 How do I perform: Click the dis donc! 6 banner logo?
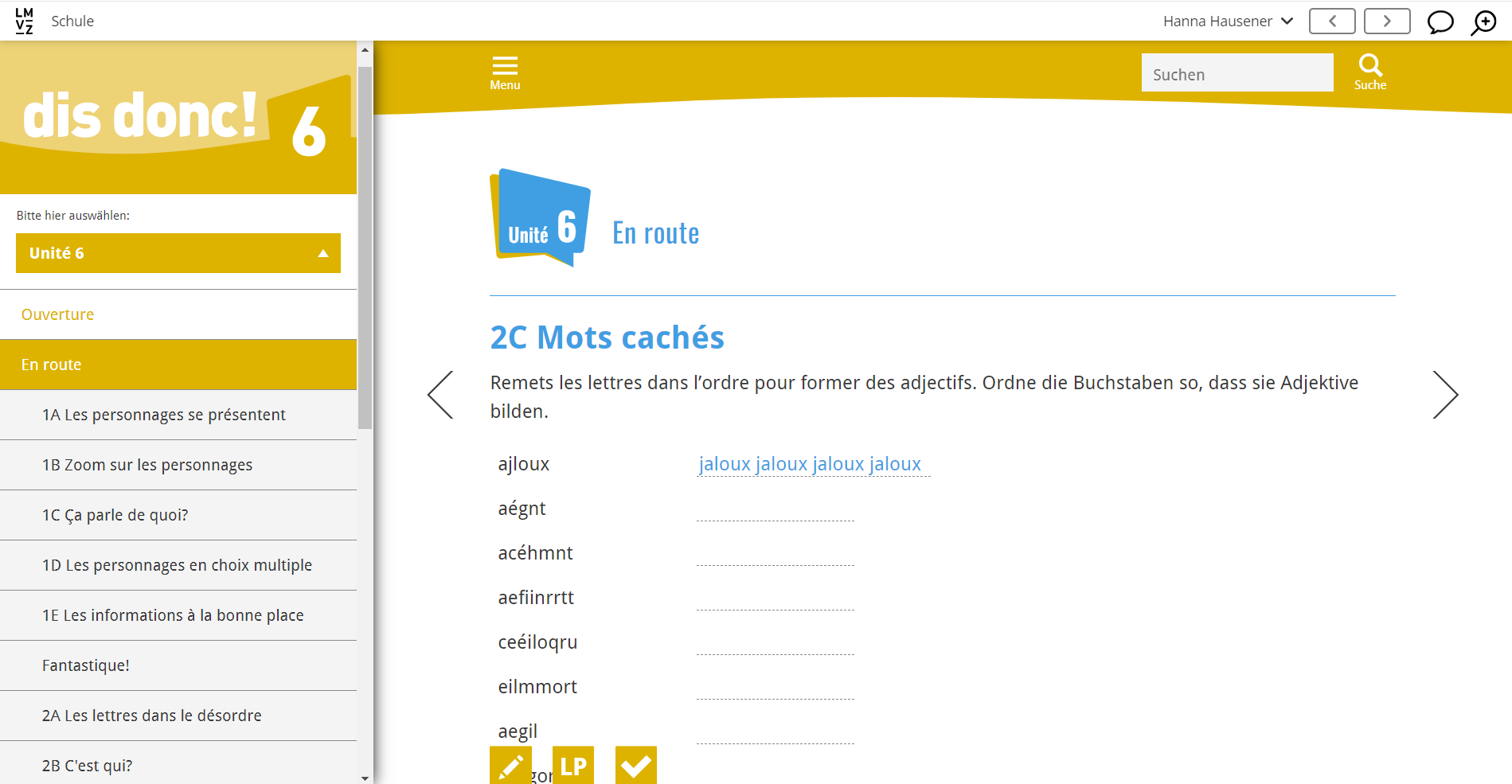(x=178, y=117)
